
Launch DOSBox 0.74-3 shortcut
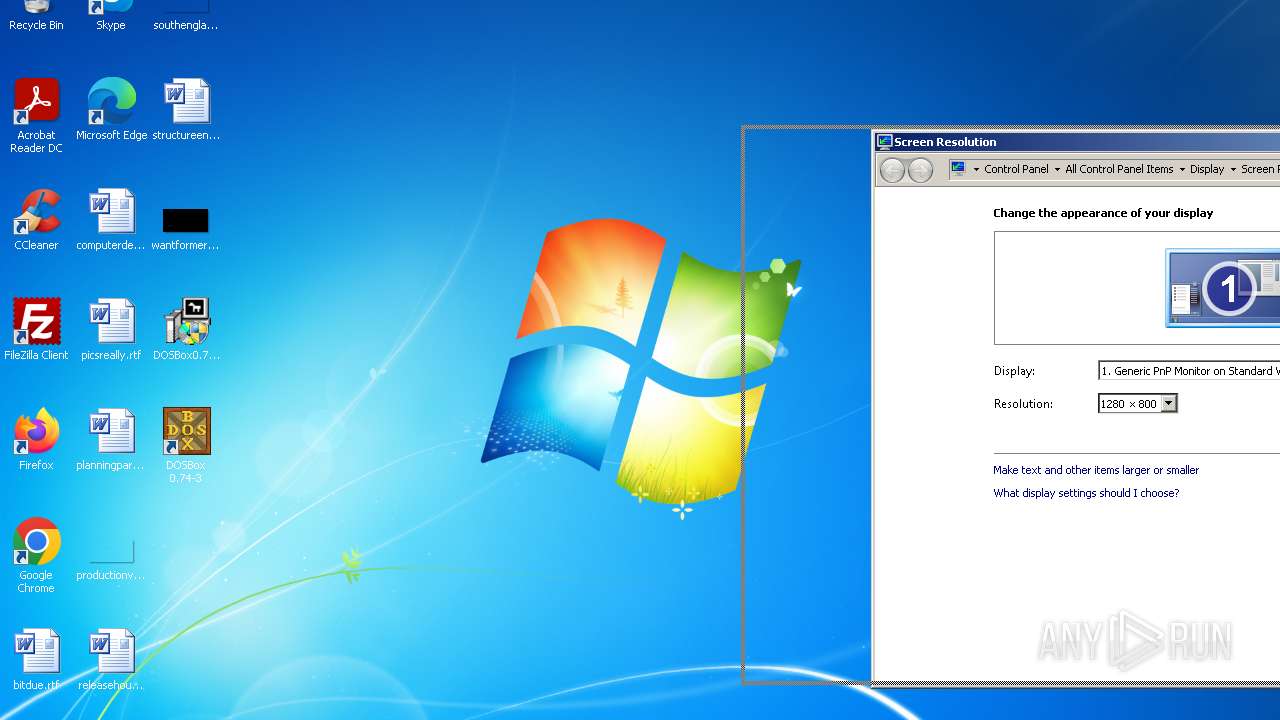tap(186, 446)
